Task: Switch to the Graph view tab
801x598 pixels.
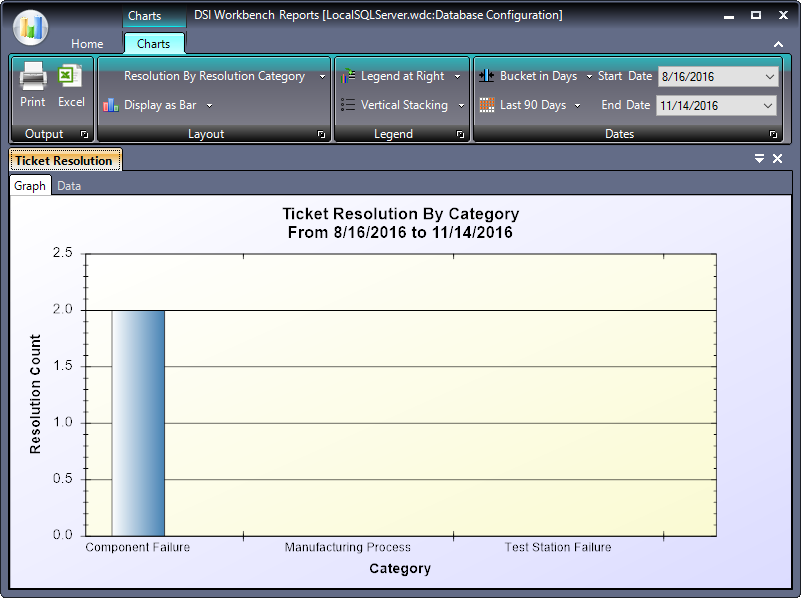Action: 30,186
